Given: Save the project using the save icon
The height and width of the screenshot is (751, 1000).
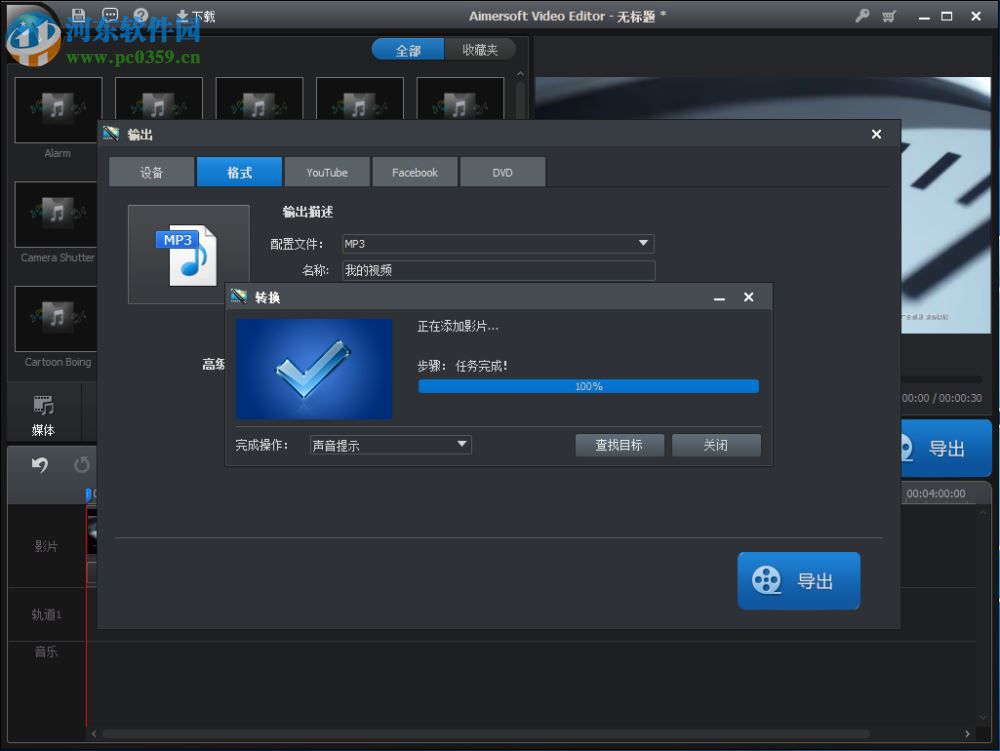Looking at the screenshot, I should (79, 12).
